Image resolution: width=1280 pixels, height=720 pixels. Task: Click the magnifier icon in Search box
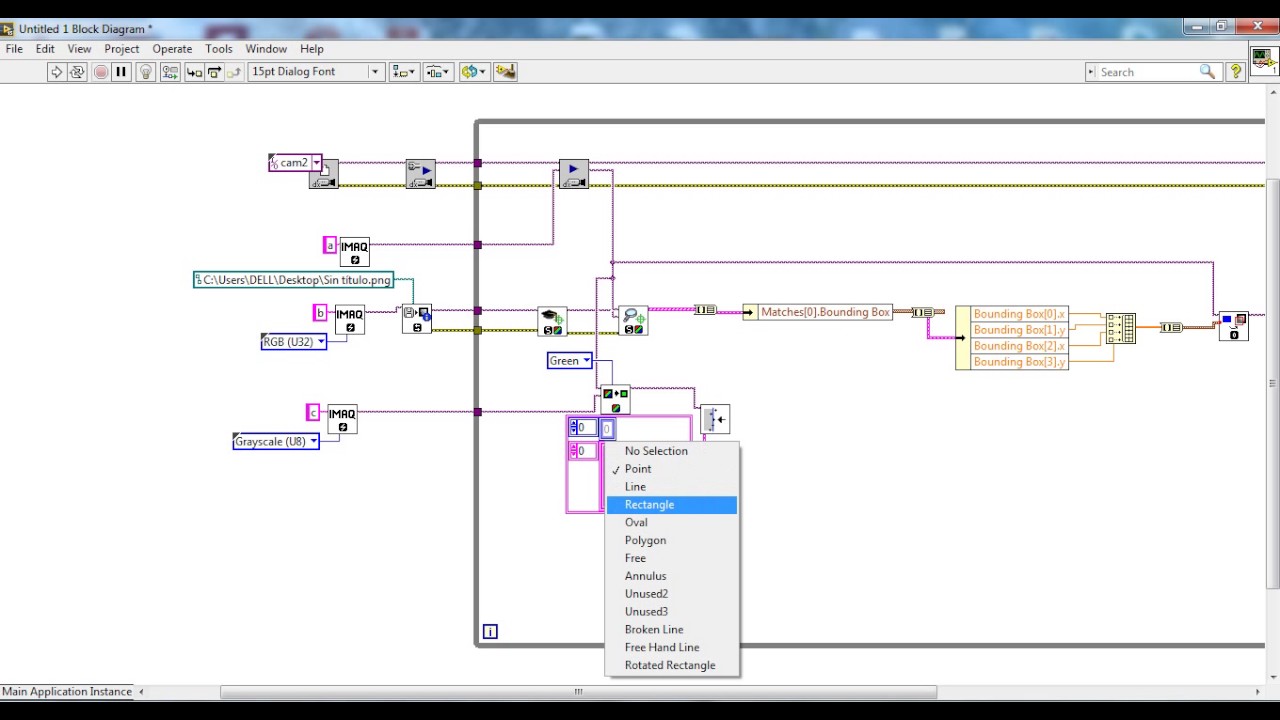coord(1207,72)
